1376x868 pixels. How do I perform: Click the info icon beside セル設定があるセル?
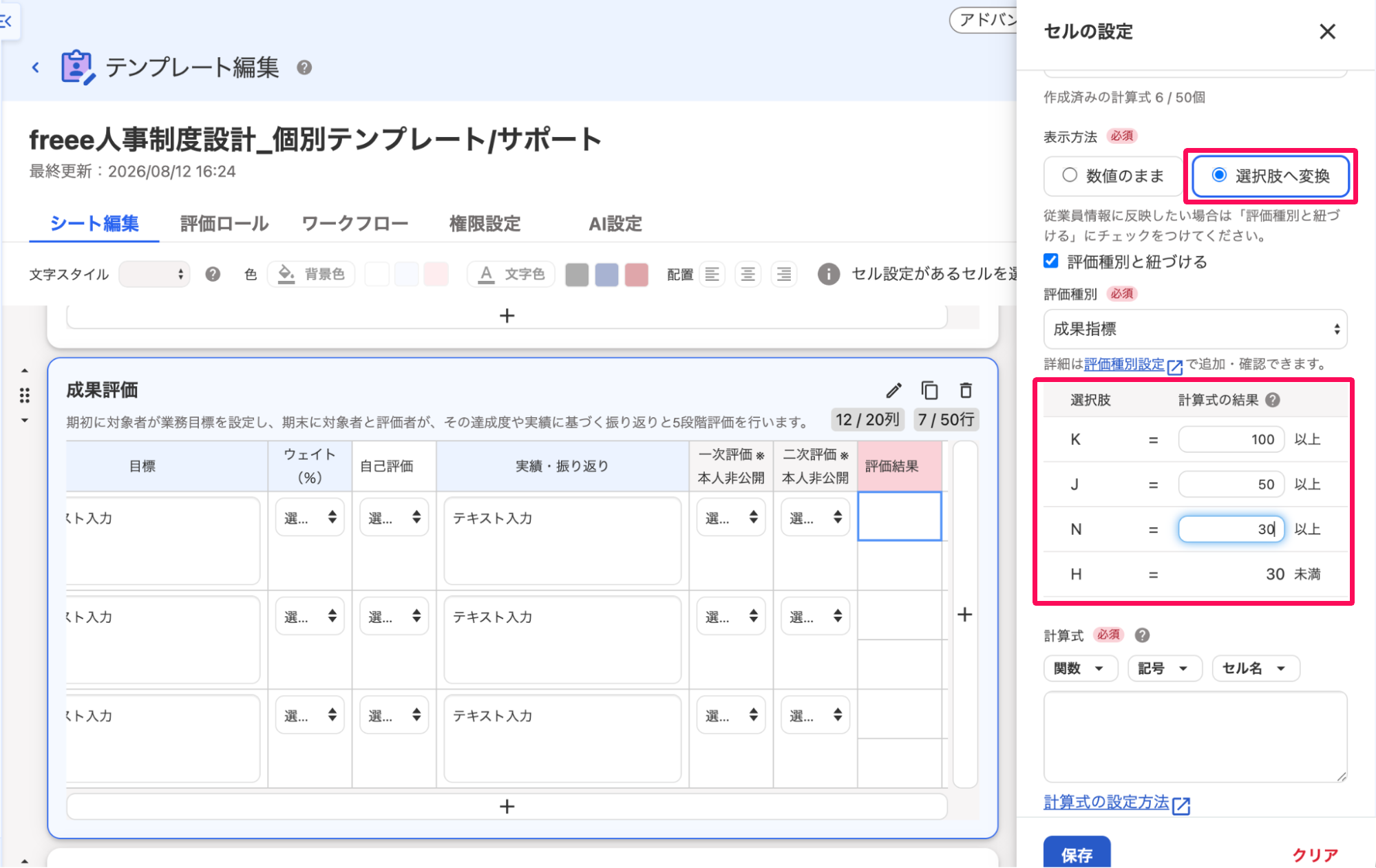(829, 274)
